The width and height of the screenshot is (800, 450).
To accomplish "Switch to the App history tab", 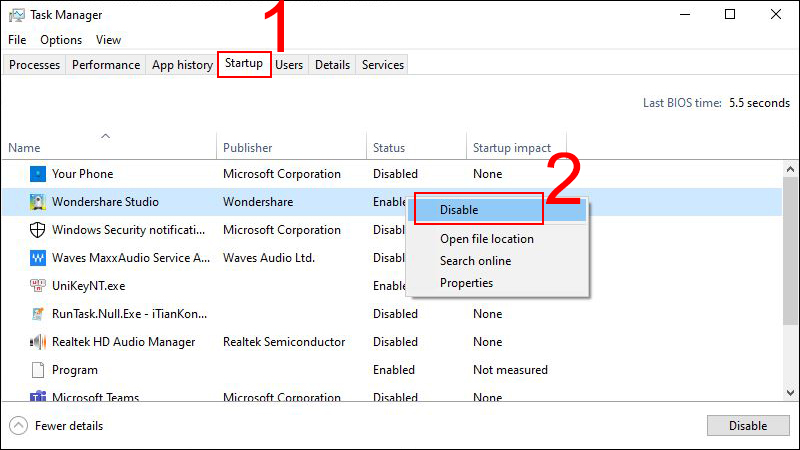I will pos(182,65).
